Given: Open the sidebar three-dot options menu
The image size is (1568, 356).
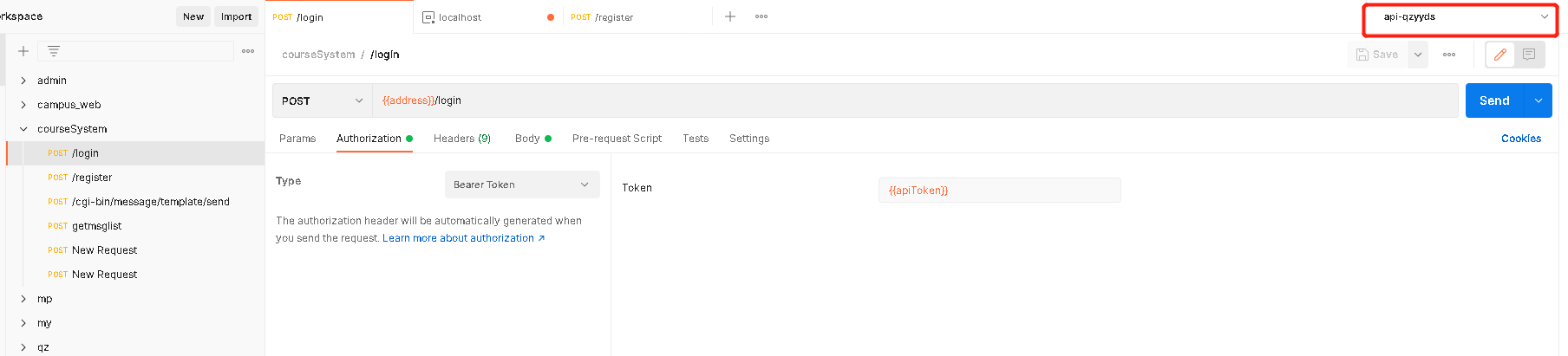Looking at the screenshot, I should tap(248, 51).
